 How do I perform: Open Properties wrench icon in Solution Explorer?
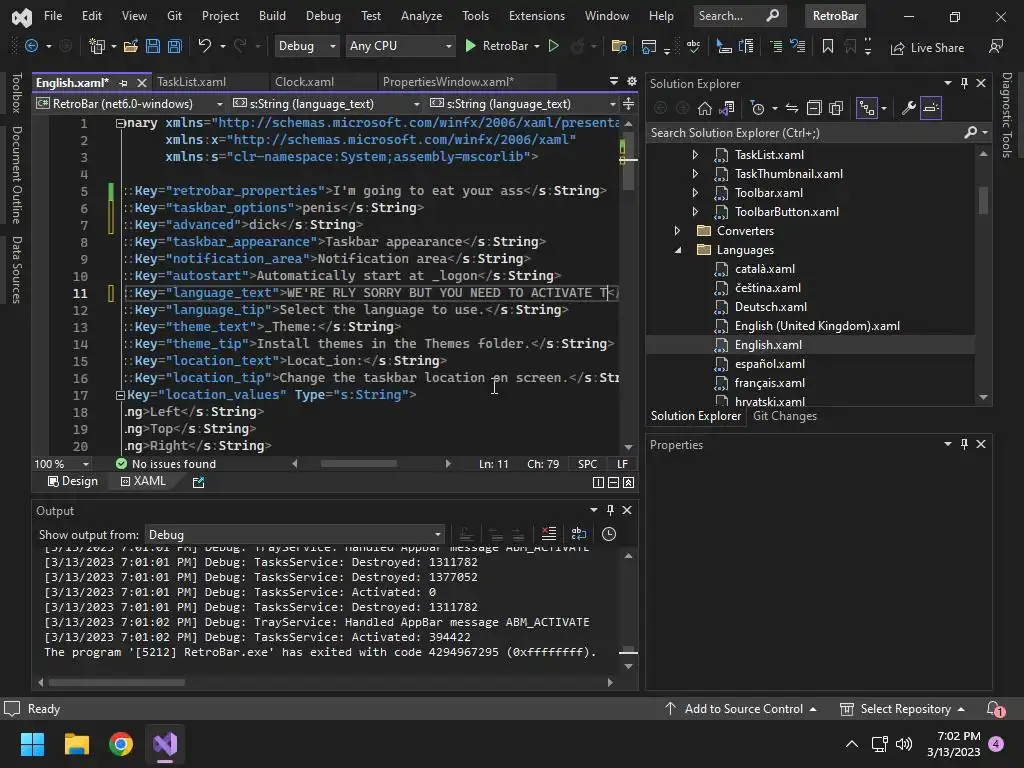click(x=908, y=108)
